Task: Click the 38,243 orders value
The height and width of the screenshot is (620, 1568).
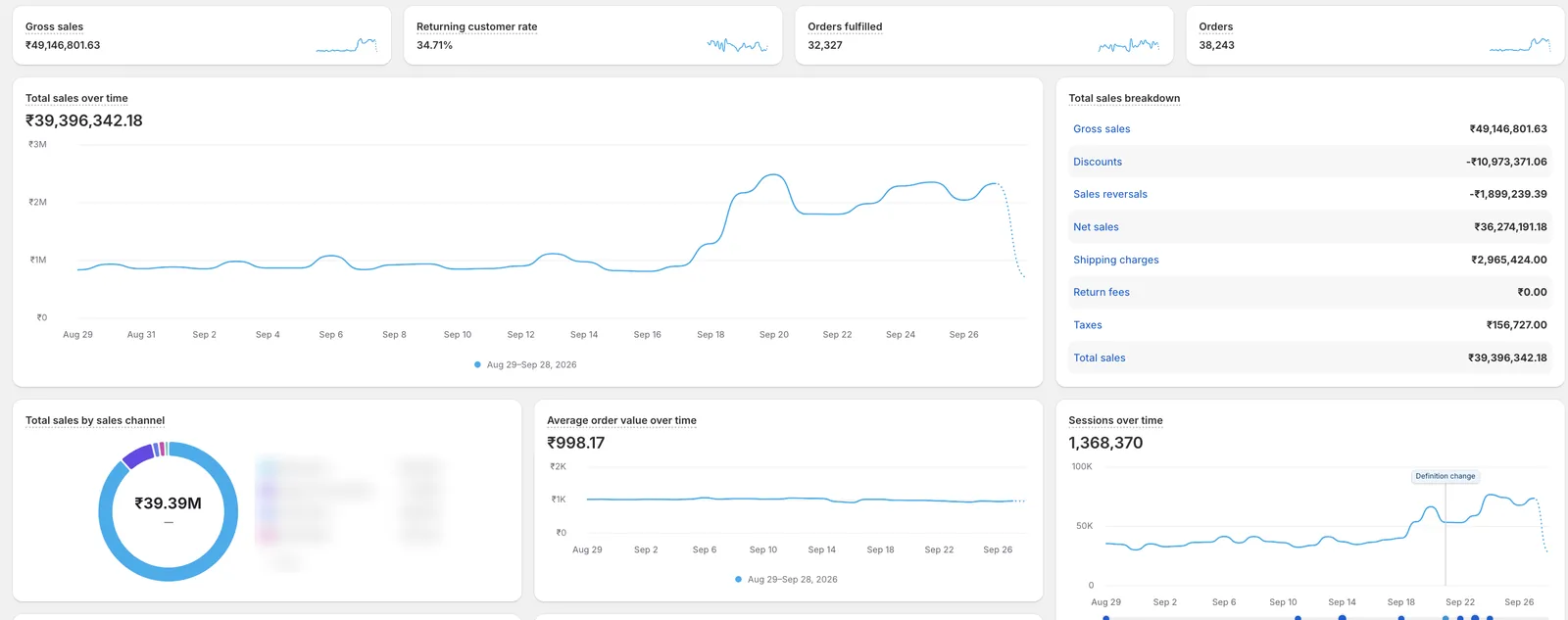Action: (x=1216, y=45)
